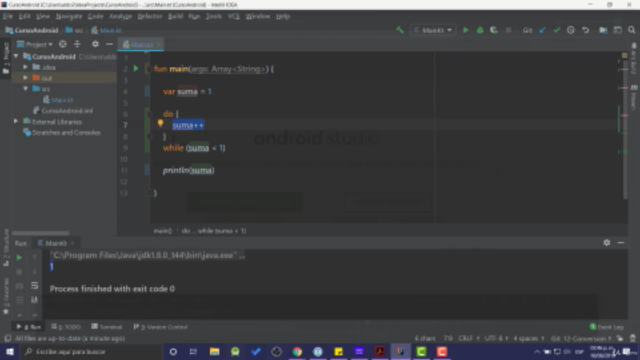640x360 pixels.
Task: Revert changes with undo arrow icon
Action: 585,30
